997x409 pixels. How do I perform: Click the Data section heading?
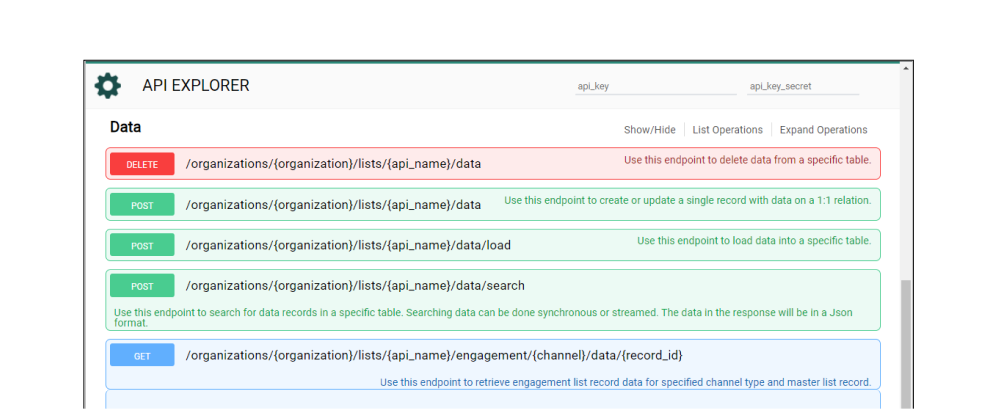(x=125, y=127)
